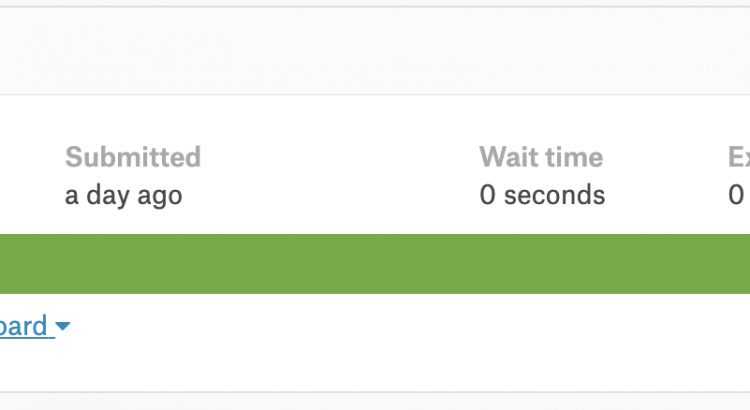This screenshot has width=750, height=410.
Task: Click the empty space between Submitted and Wait time
Action: pyautogui.click(x=340, y=175)
